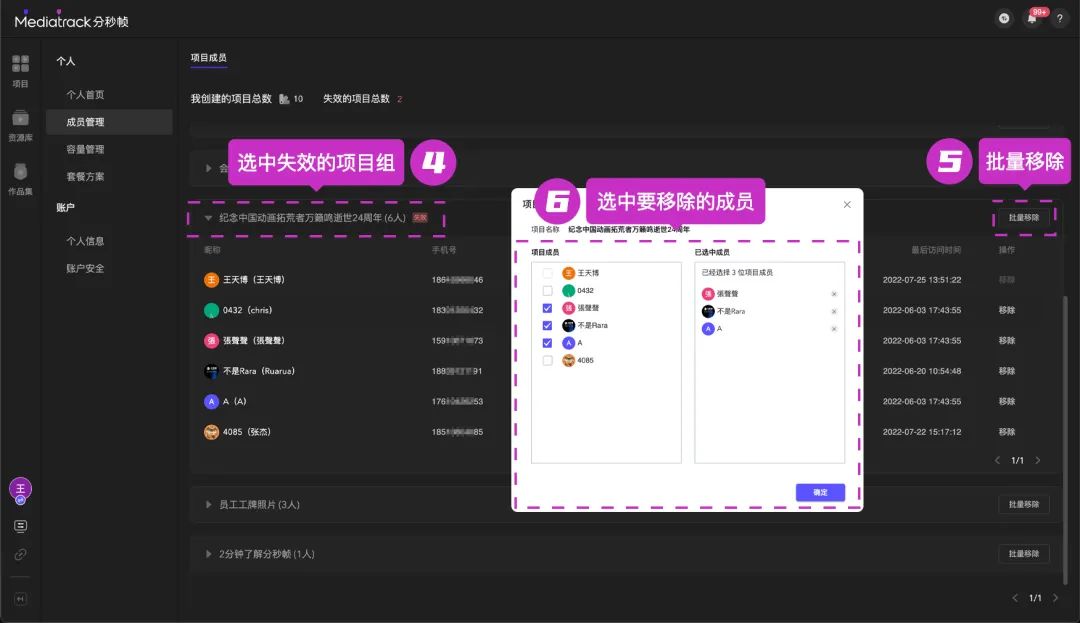Collapse the 纪念中国动画拓荒者 project group
This screenshot has height=623, width=1080.
209,218
